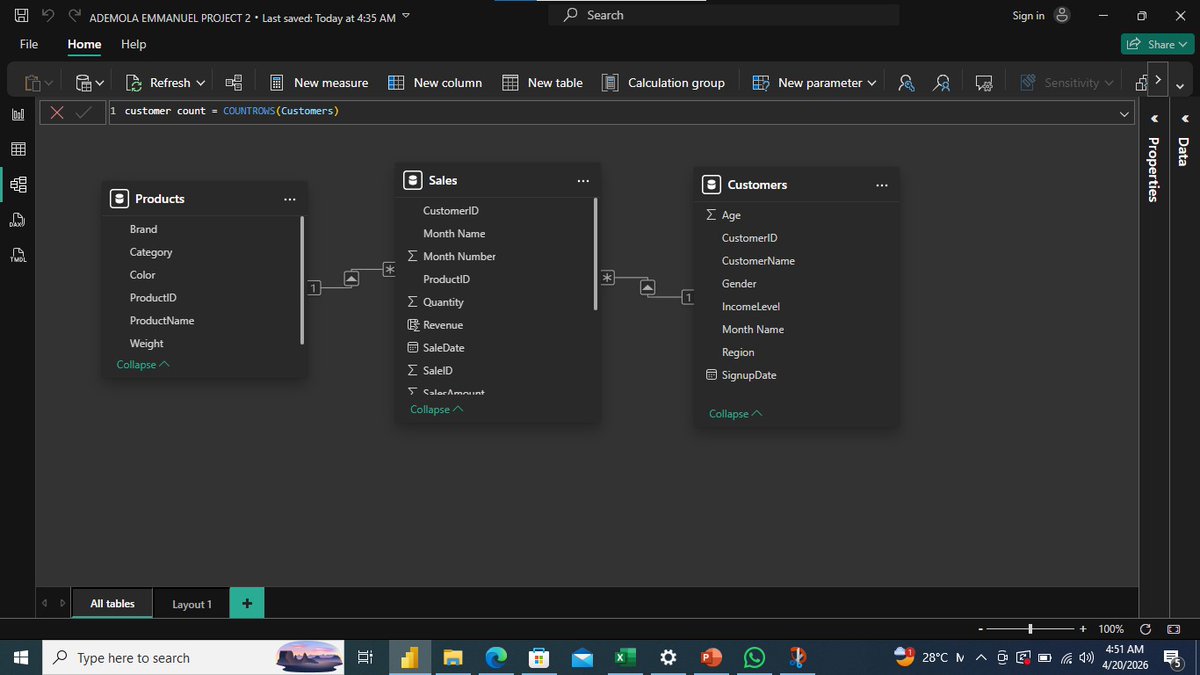This screenshot has height=675, width=1200.
Task: Open the DAX query view icon
Action: click(17, 220)
